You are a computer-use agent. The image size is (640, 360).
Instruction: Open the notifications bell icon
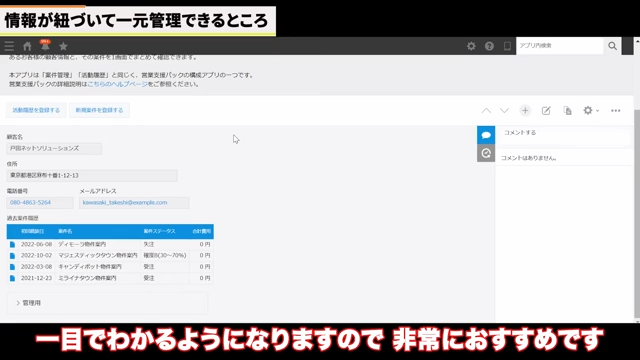(x=45, y=46)
